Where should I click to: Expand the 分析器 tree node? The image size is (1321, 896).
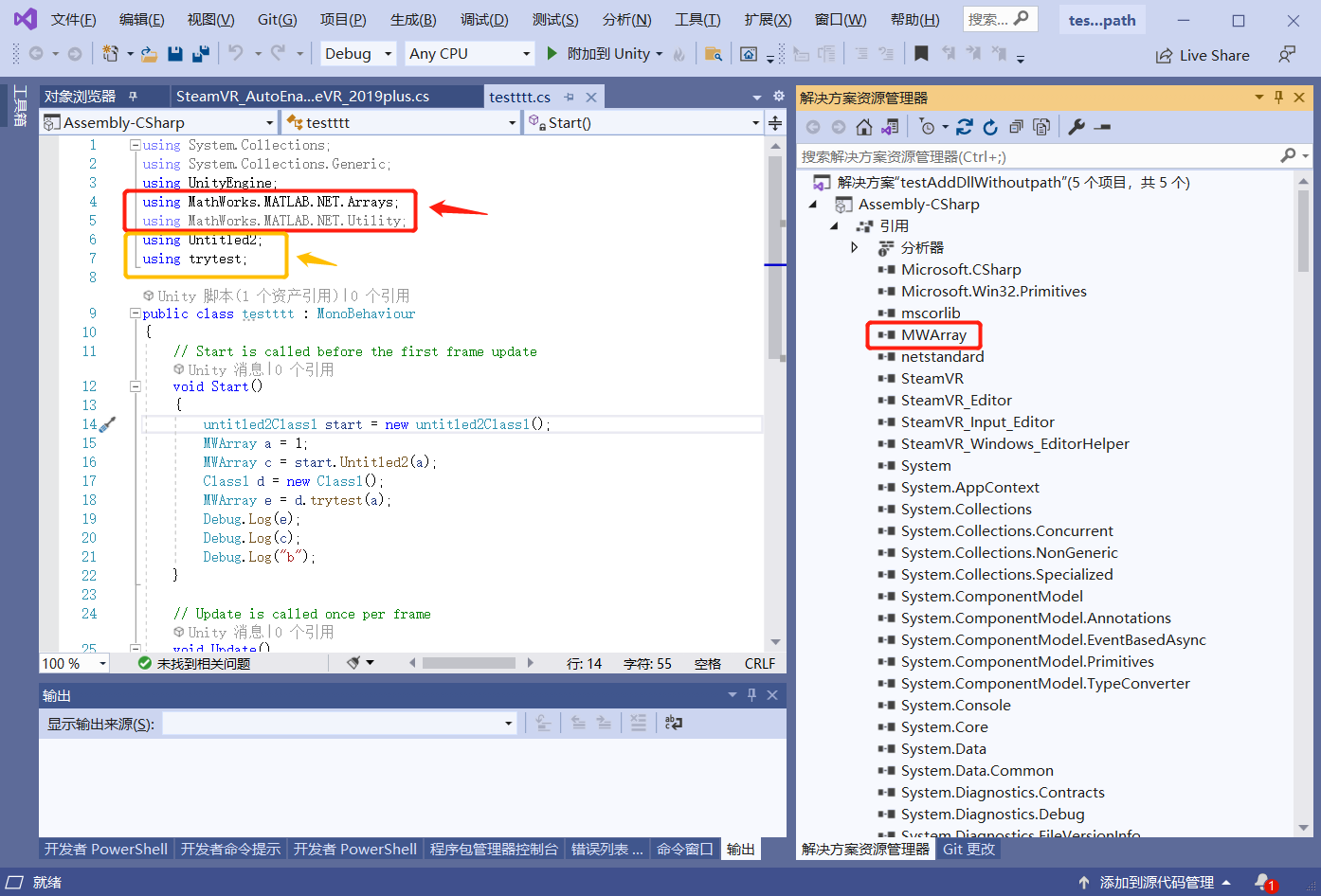pos(855,248)
